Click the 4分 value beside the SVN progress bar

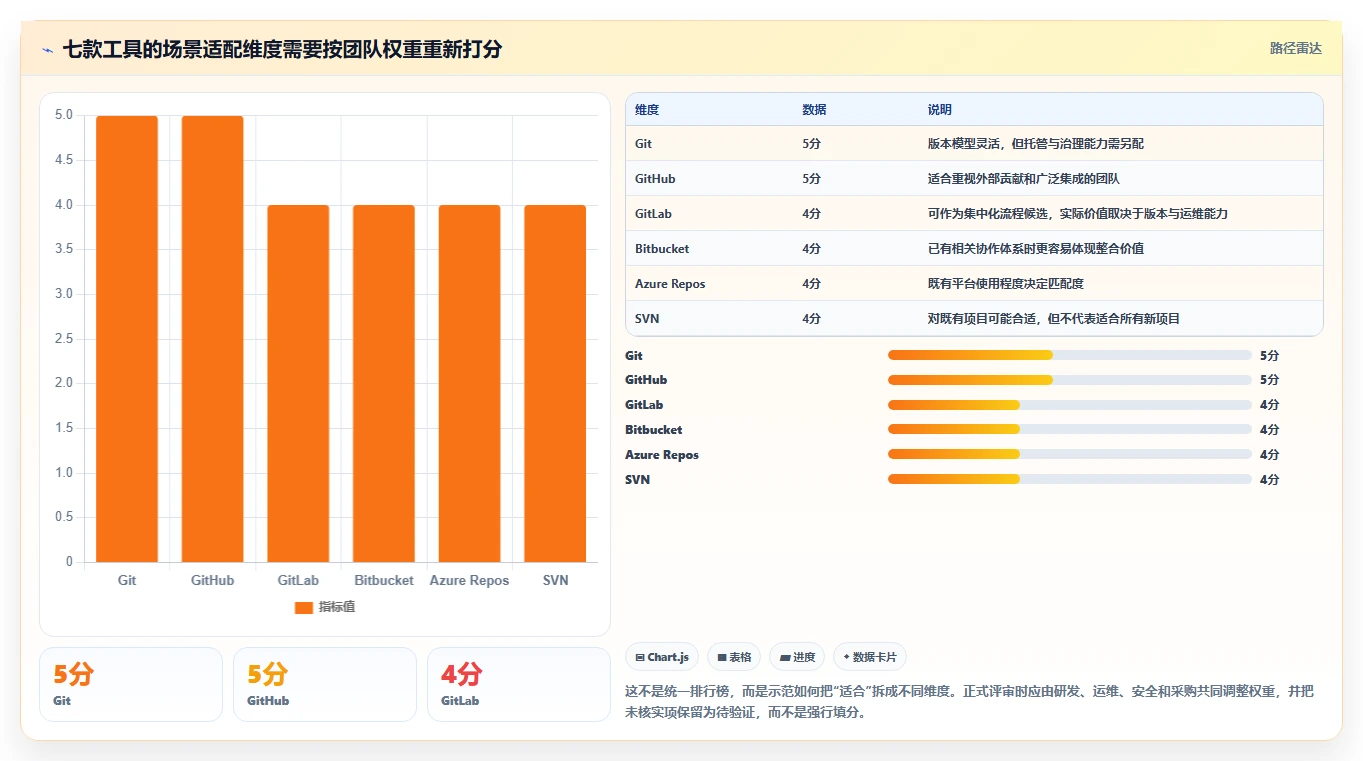click(x=1270, y=480)
